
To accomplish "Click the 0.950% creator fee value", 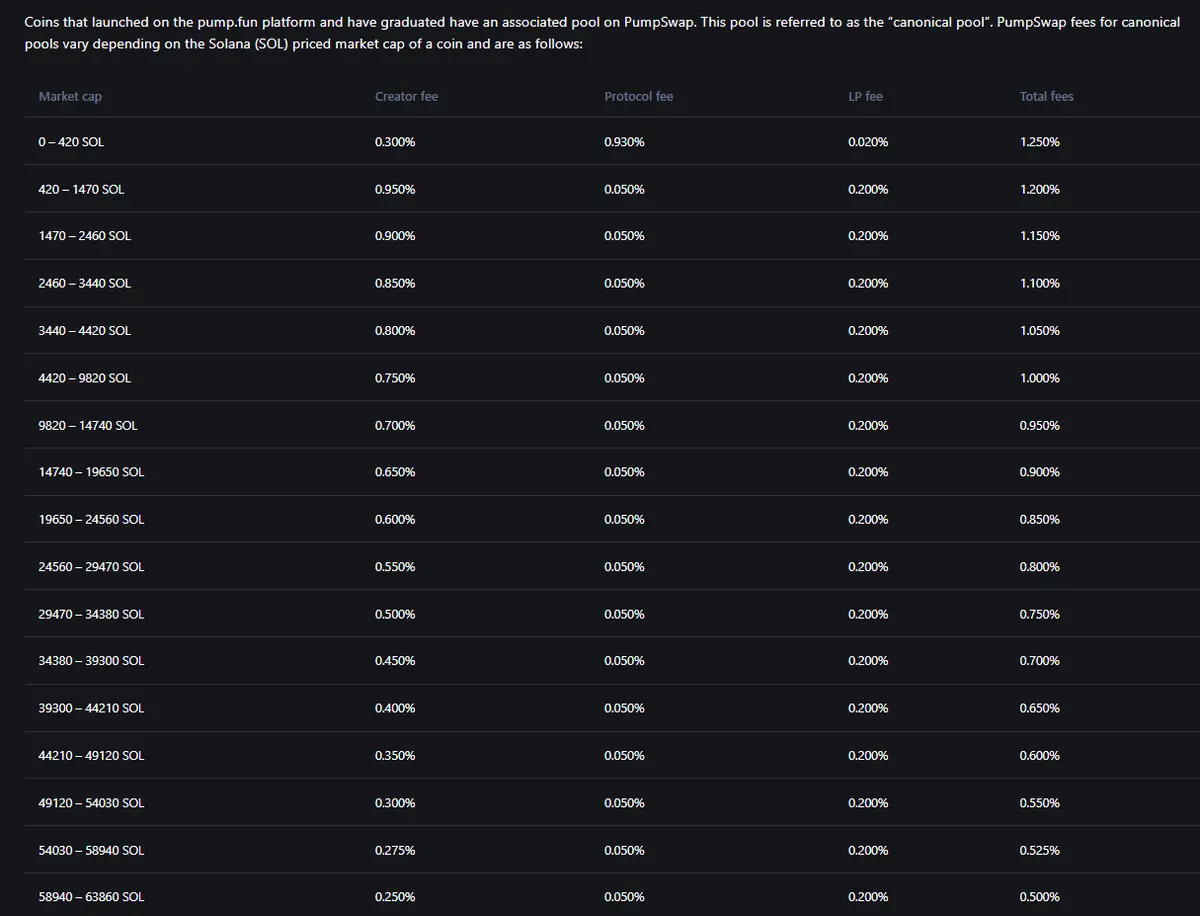I will [395, 189].
